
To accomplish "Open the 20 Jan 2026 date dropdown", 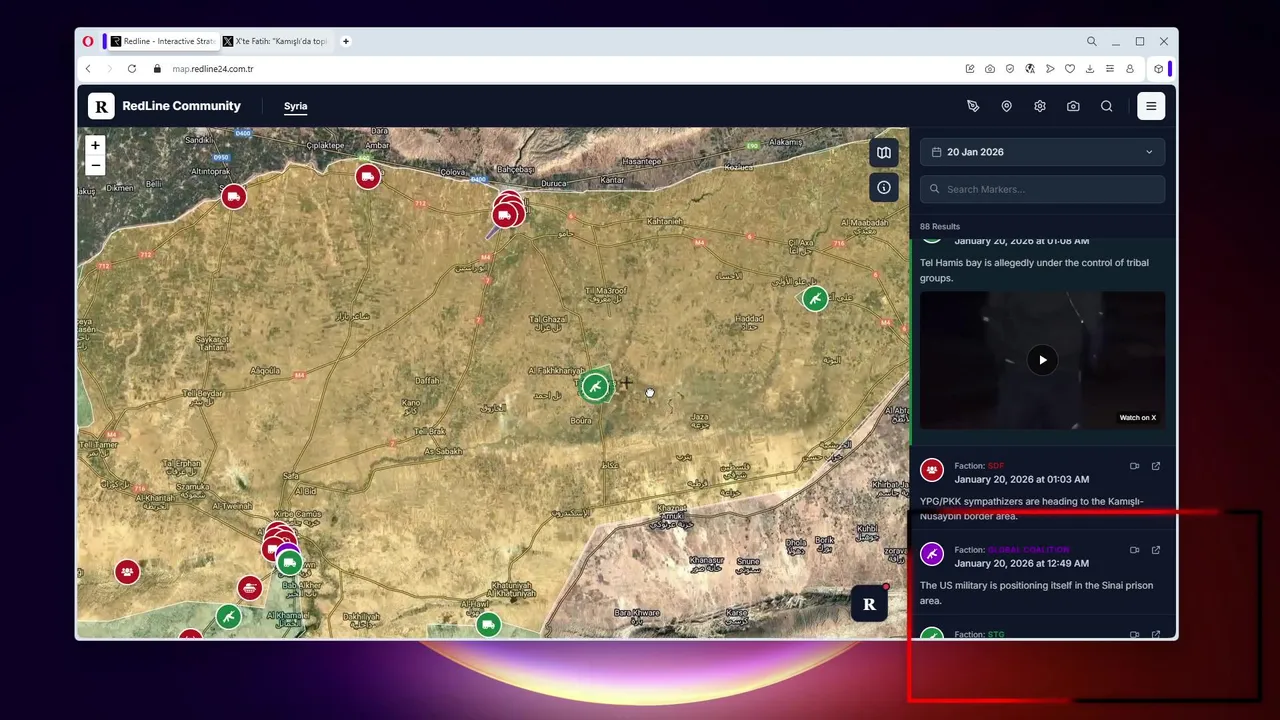I will (x=1042, y=152).
